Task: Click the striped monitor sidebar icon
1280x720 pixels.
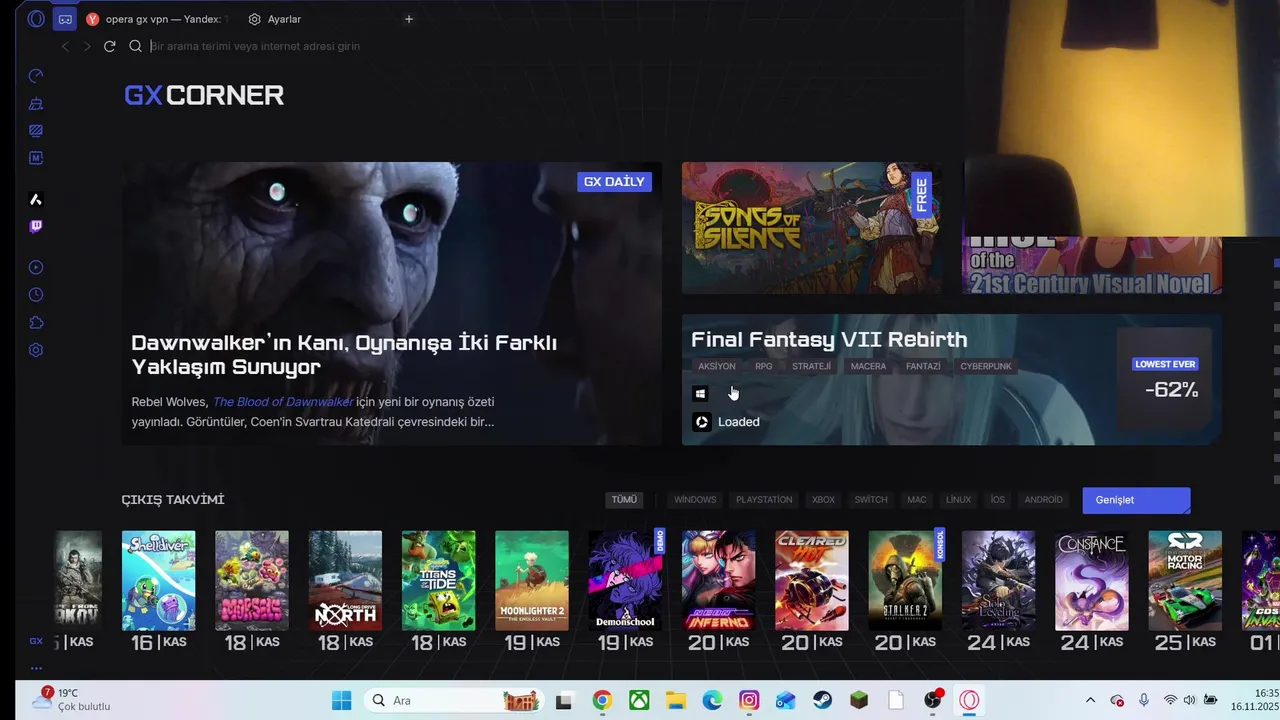Action: [x=36, y=130]
